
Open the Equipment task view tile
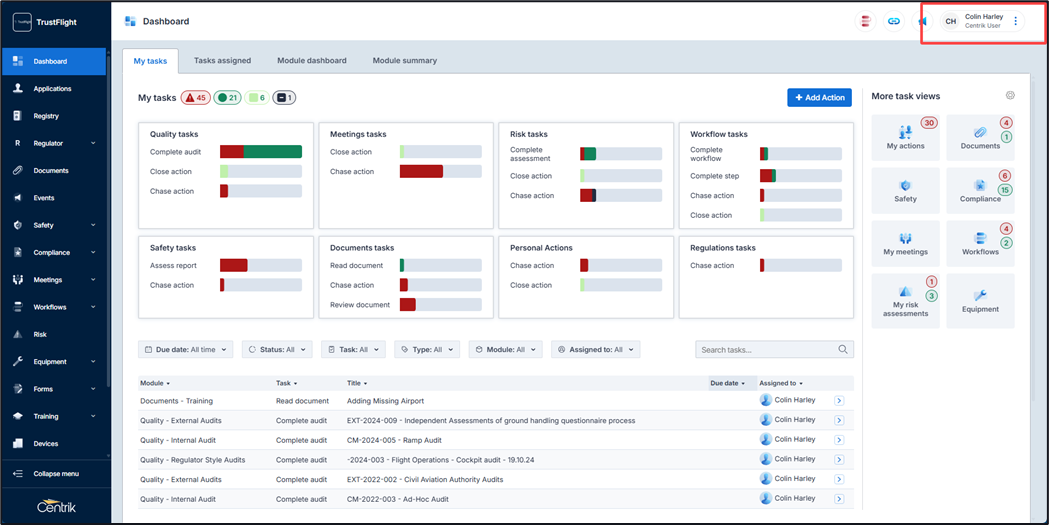(980, 300)
